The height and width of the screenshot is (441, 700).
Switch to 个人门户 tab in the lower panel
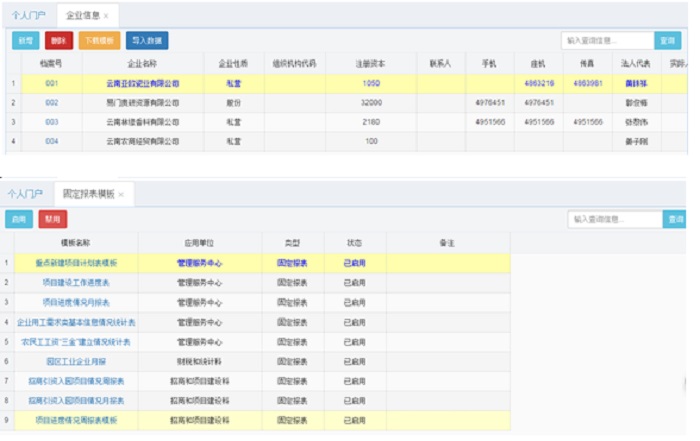25,194
